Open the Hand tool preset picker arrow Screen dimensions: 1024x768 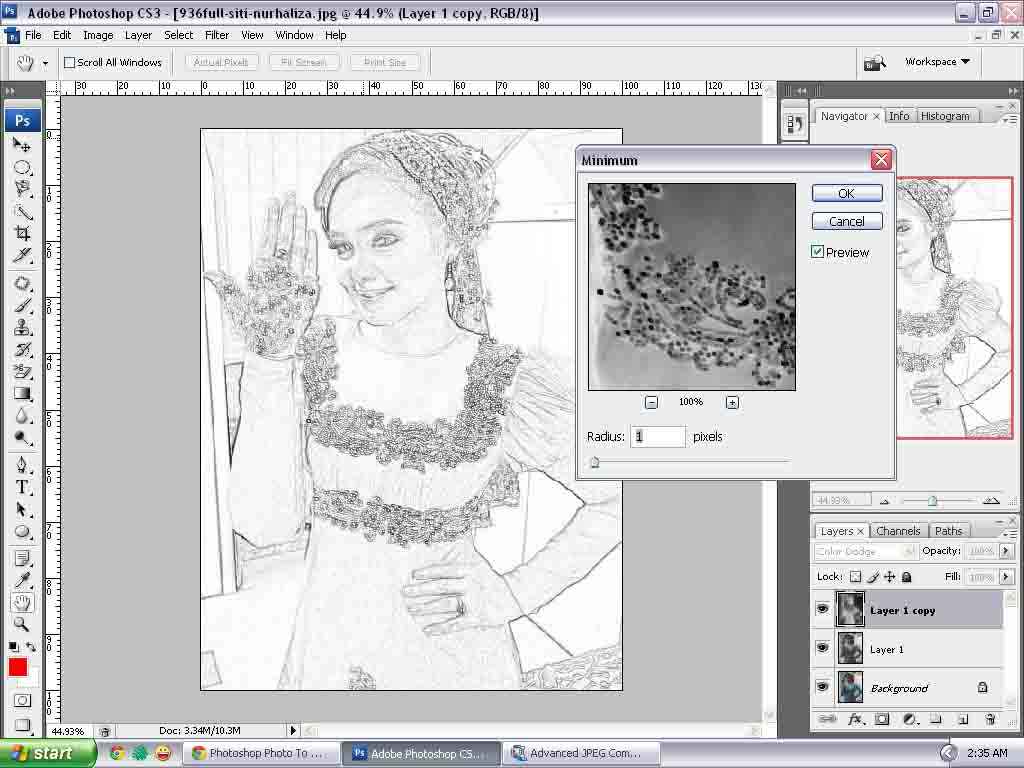(45, 63)
